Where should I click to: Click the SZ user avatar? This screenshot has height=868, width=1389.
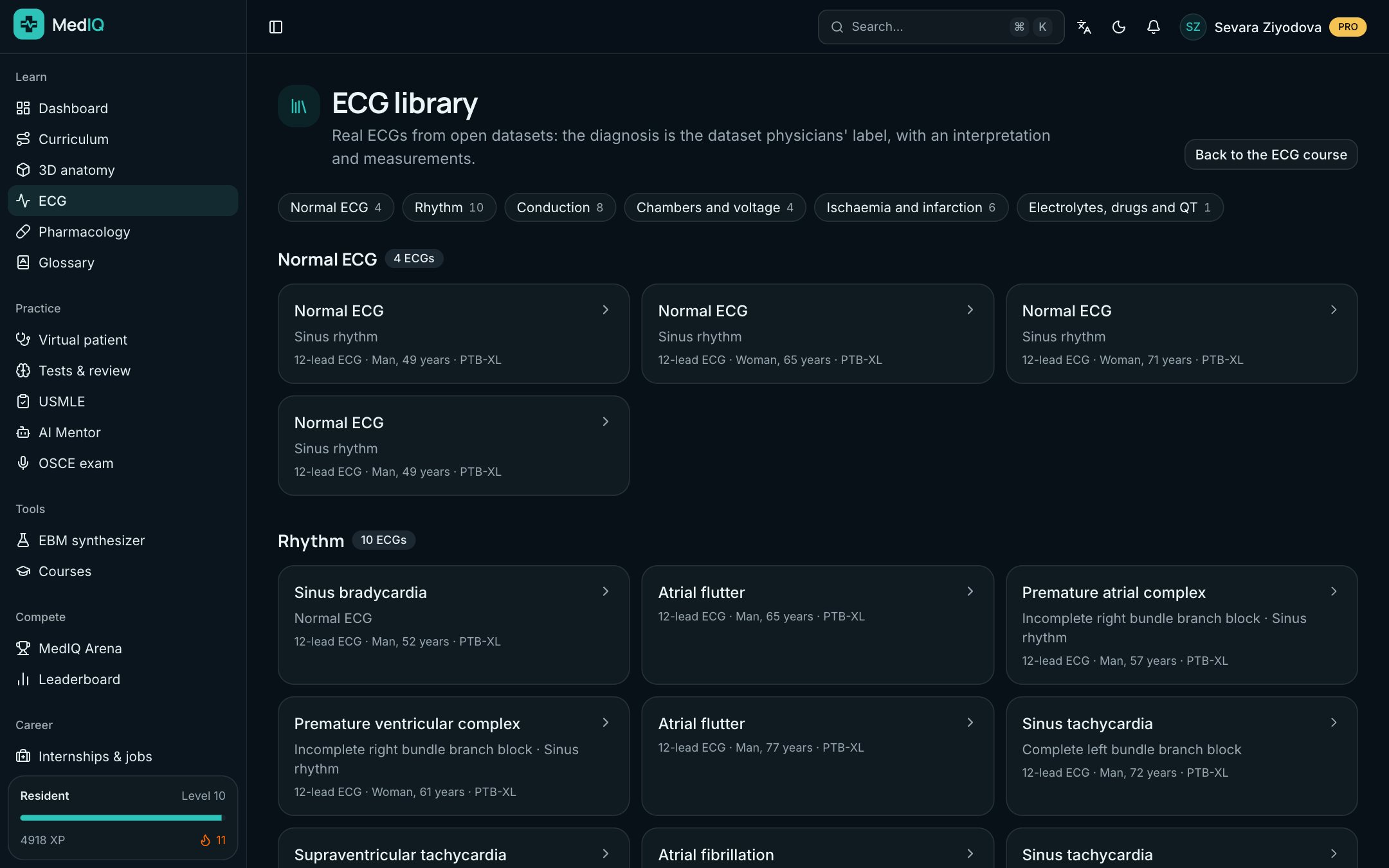(1193, 27)
